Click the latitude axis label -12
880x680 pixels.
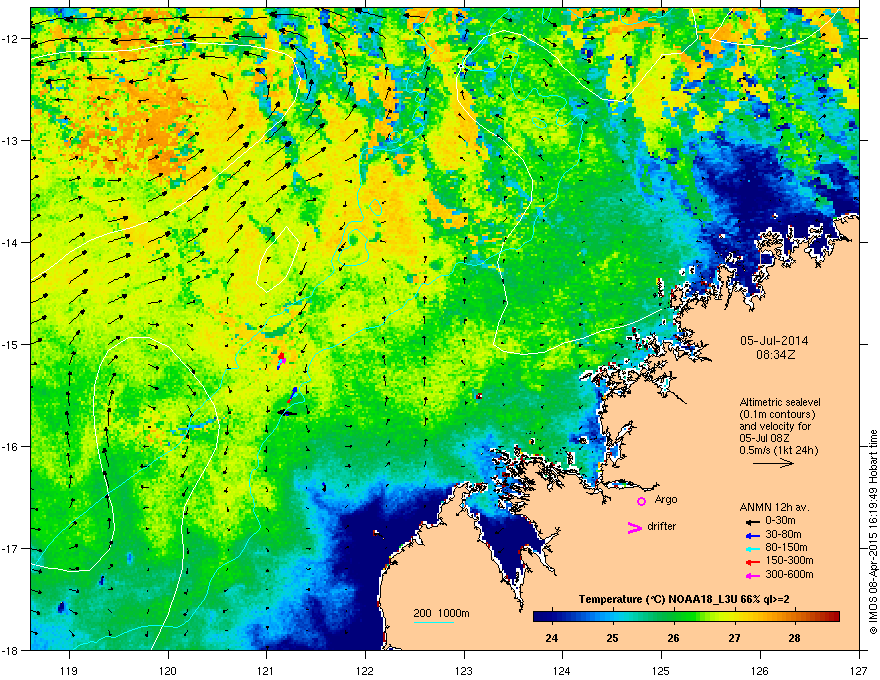(x=10, y=39)
